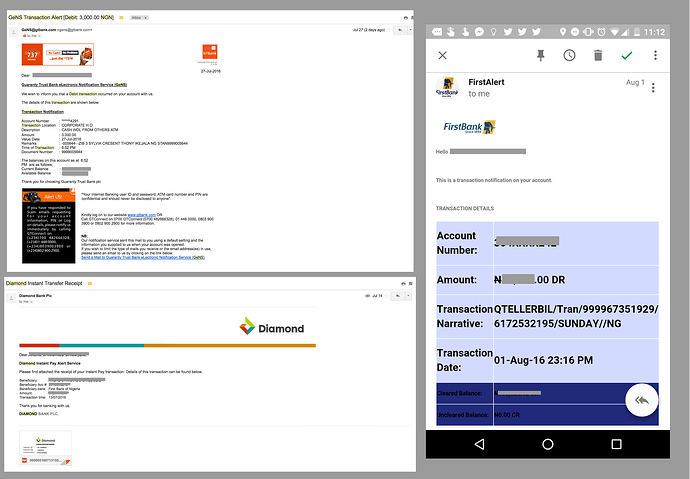Pin the FirstAlert email using the pin icon
The height and width of the screenshot is (479, 690).
coord(541,55)
